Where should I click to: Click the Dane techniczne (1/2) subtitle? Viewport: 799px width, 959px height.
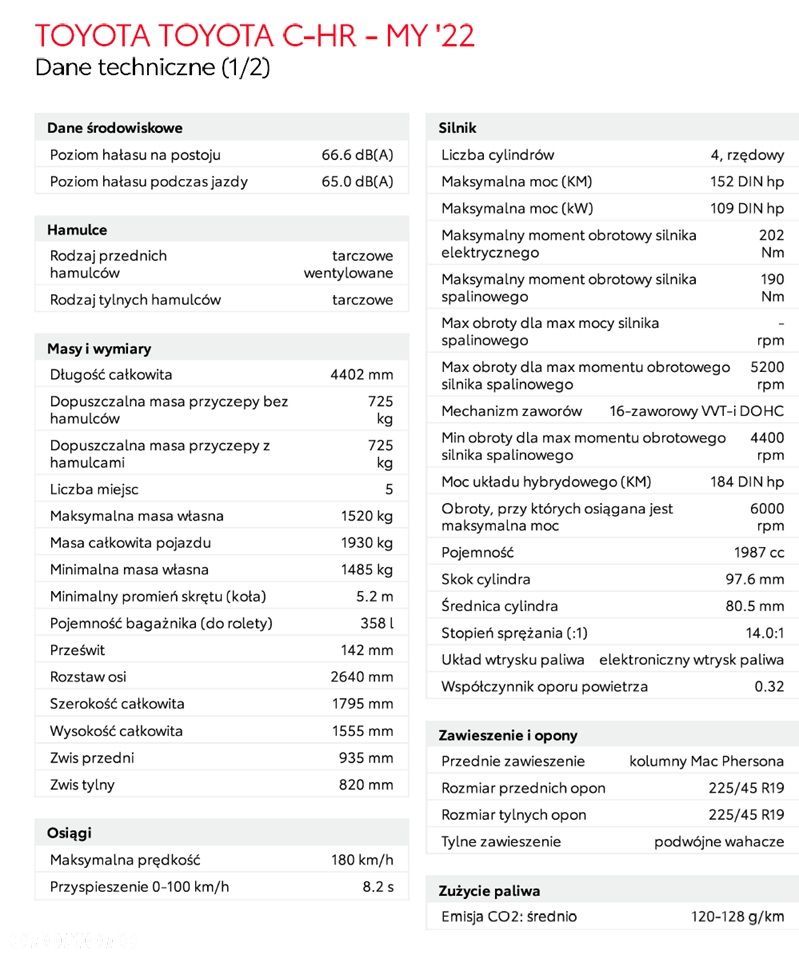click(x=153, y=68)
